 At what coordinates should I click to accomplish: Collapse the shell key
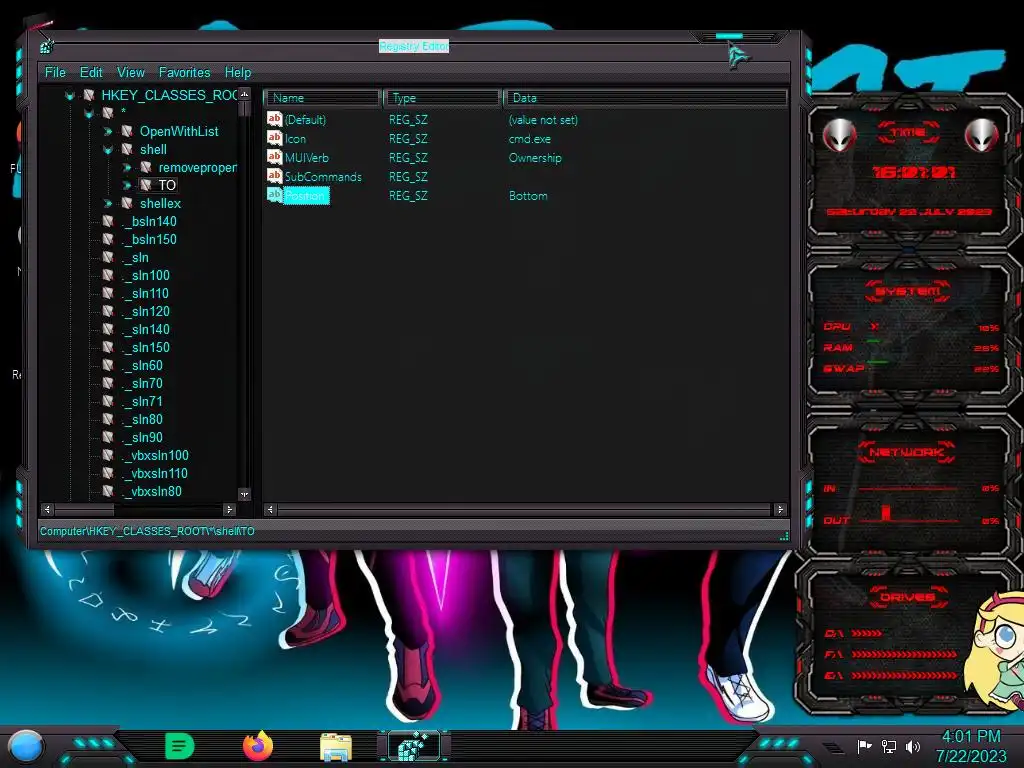108,150
